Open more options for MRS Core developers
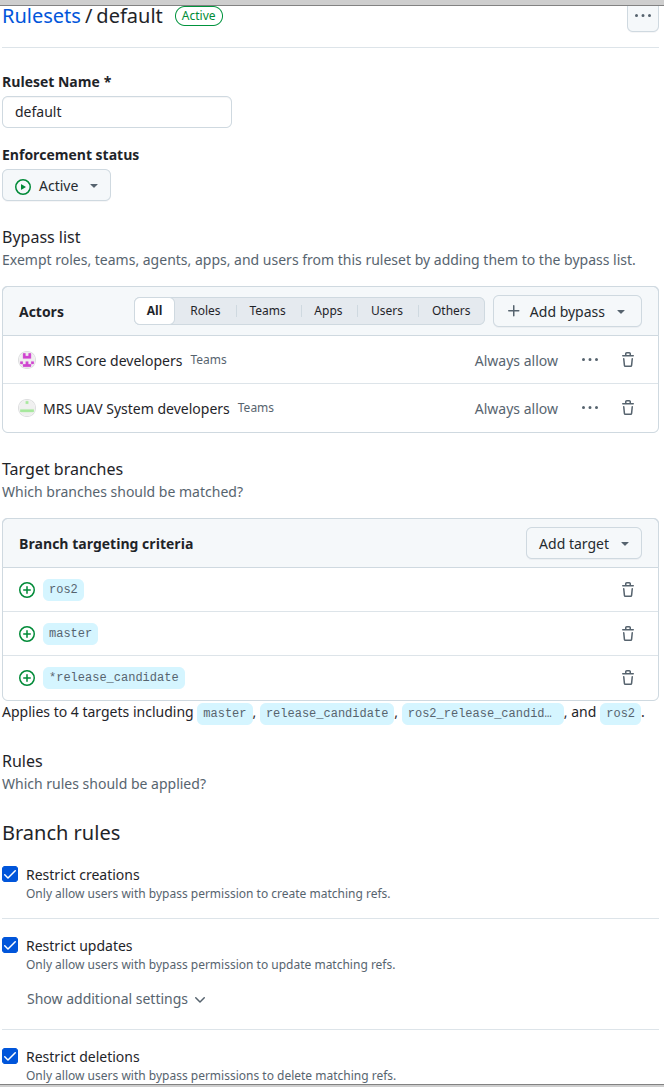Image resolution: width=664 pixels, height=1087 pixels. click(x=590, y=360)
